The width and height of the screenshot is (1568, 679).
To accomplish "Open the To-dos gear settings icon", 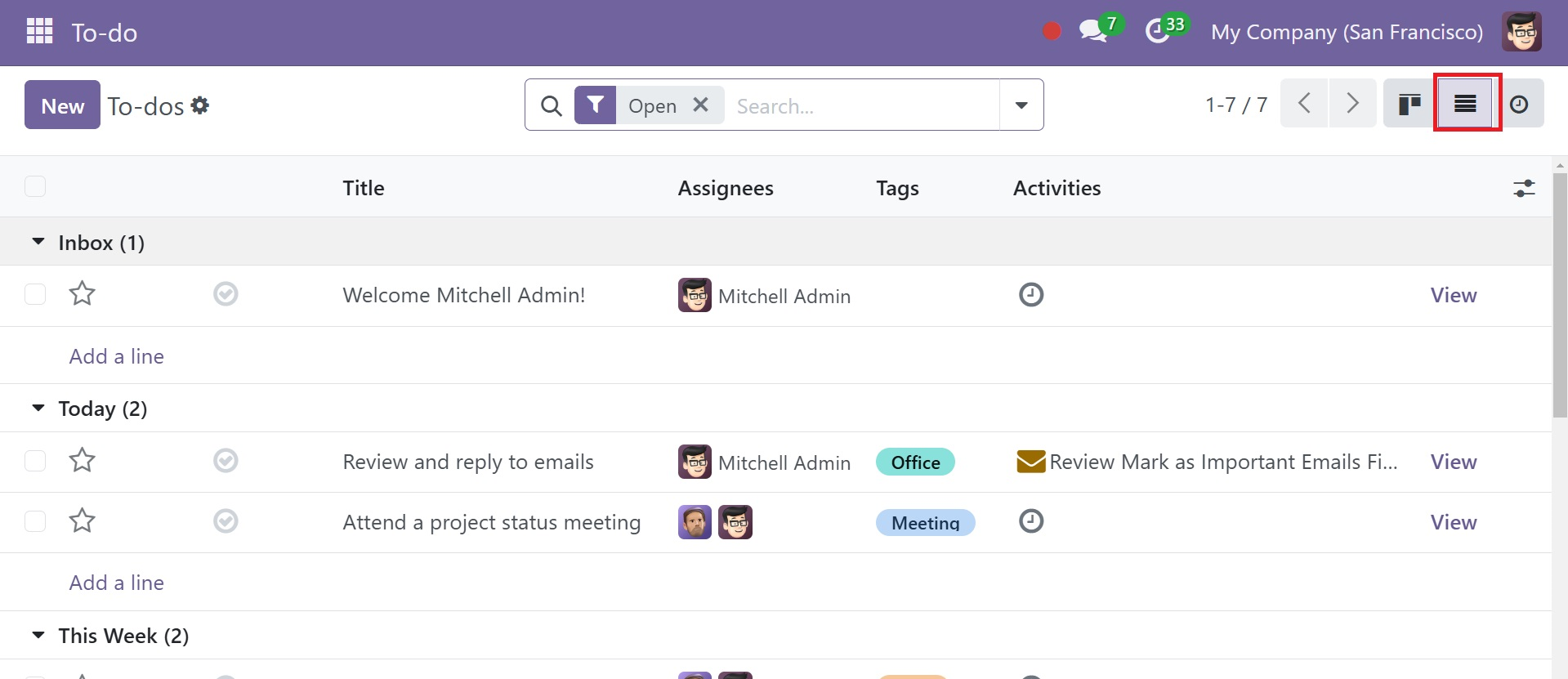I will [199, 105].
